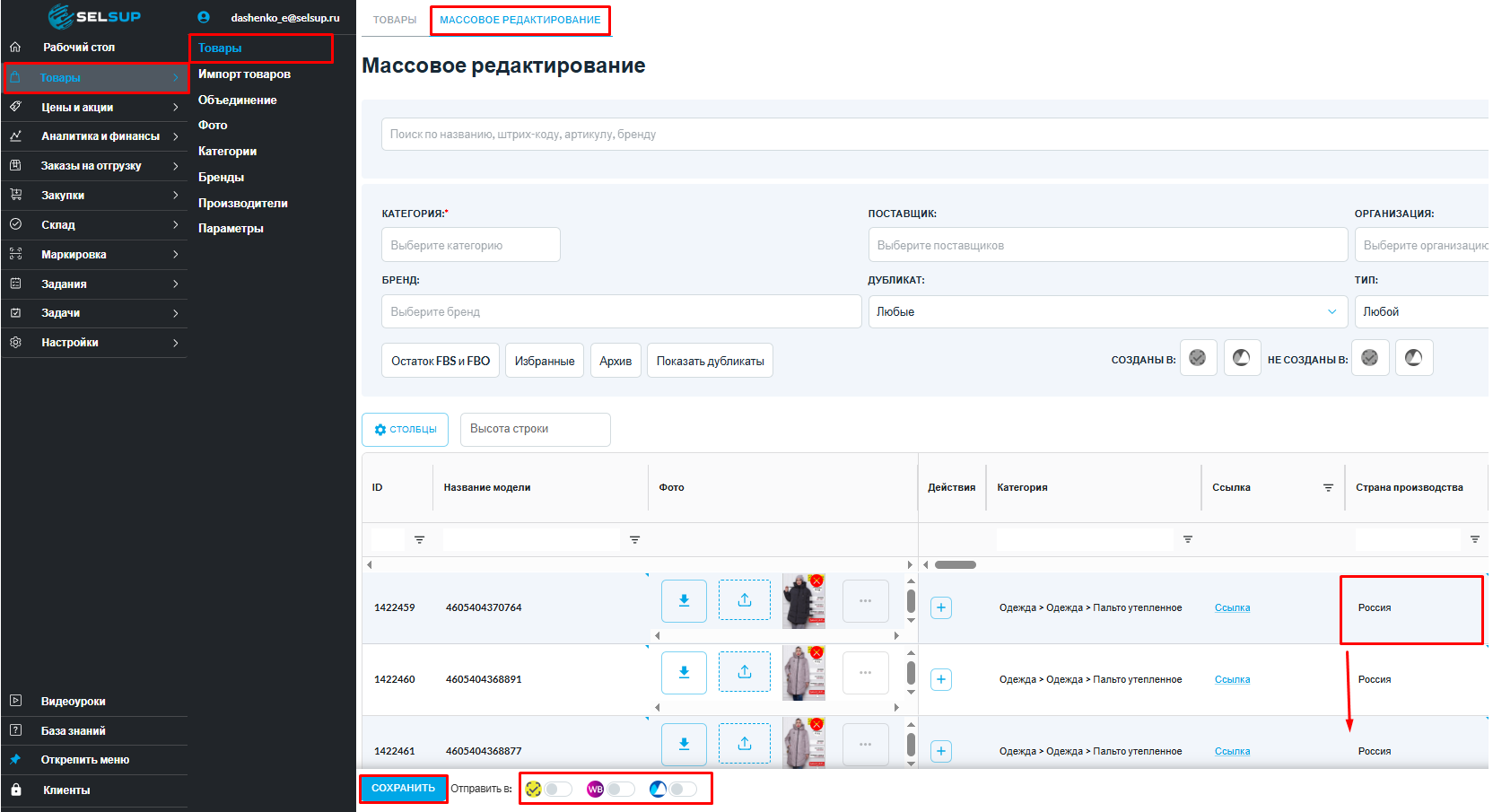Click upload photo icon for product 1422460
The image size is (1493, 812).
click(744, 672)
